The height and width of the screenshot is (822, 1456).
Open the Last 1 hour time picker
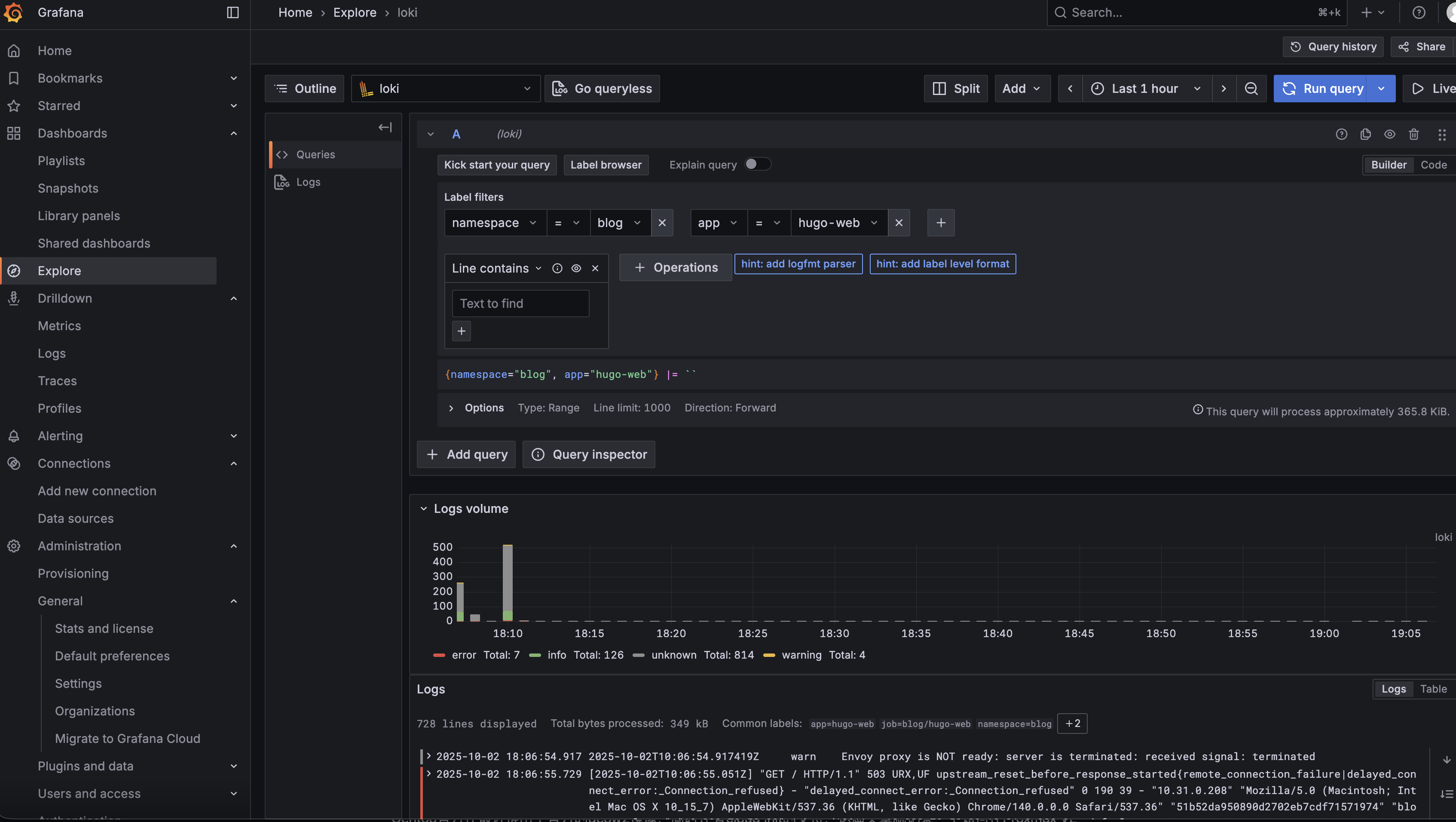pos(1146,89)
